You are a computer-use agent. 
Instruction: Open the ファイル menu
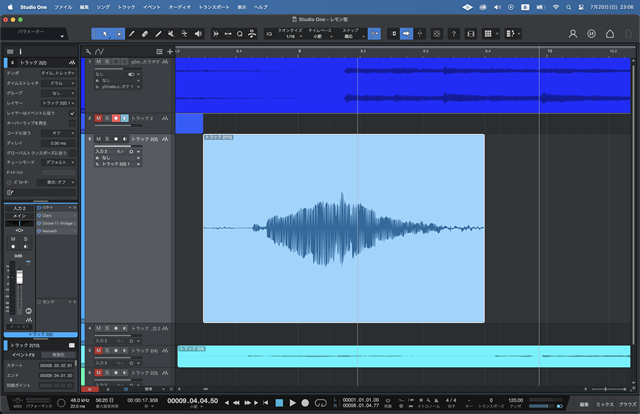tap(63, 7)
